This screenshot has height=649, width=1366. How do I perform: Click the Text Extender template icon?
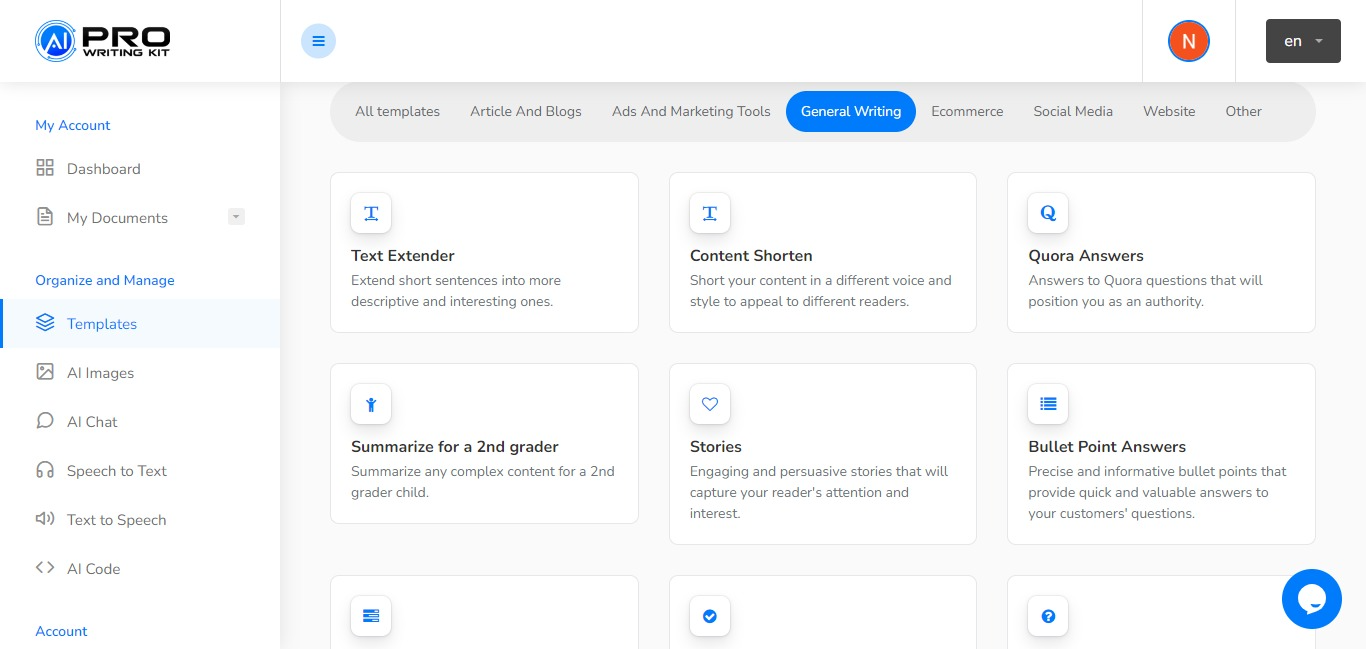click(371, 213)
